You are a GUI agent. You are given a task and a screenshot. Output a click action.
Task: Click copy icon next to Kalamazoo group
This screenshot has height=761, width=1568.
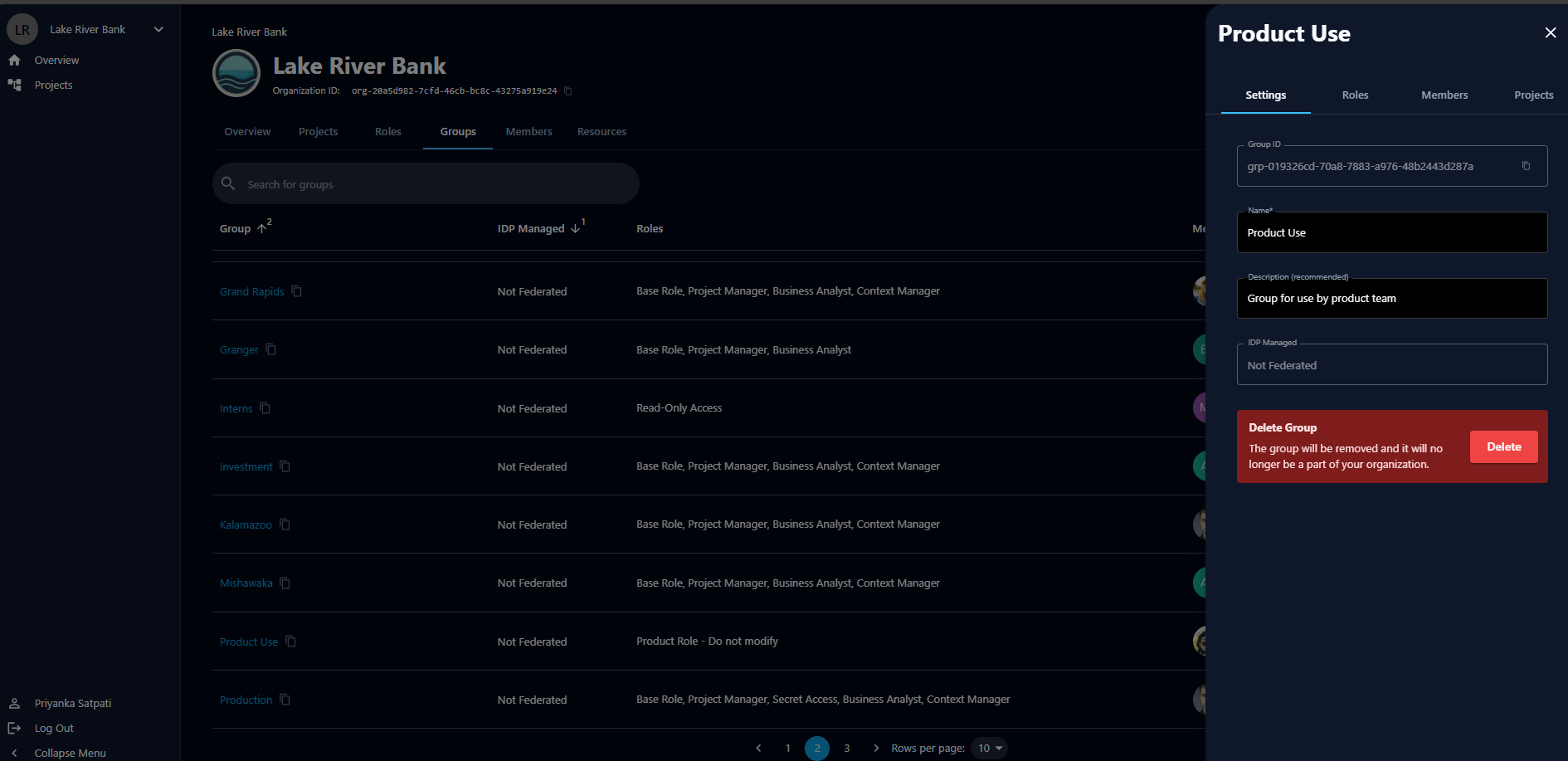point(285,524)
